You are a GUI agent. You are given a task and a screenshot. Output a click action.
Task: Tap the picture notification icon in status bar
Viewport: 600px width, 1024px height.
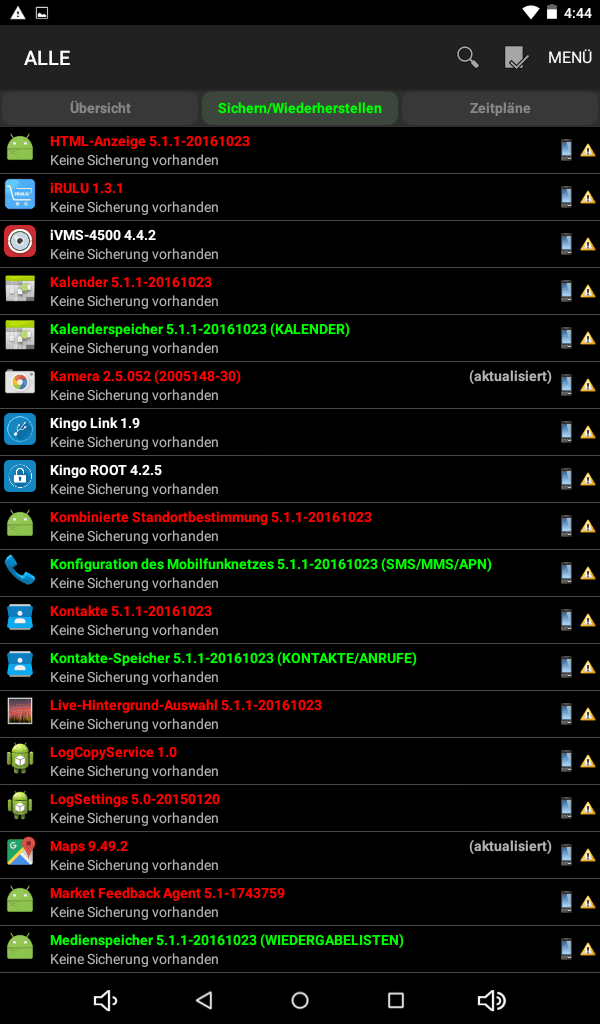42,12
